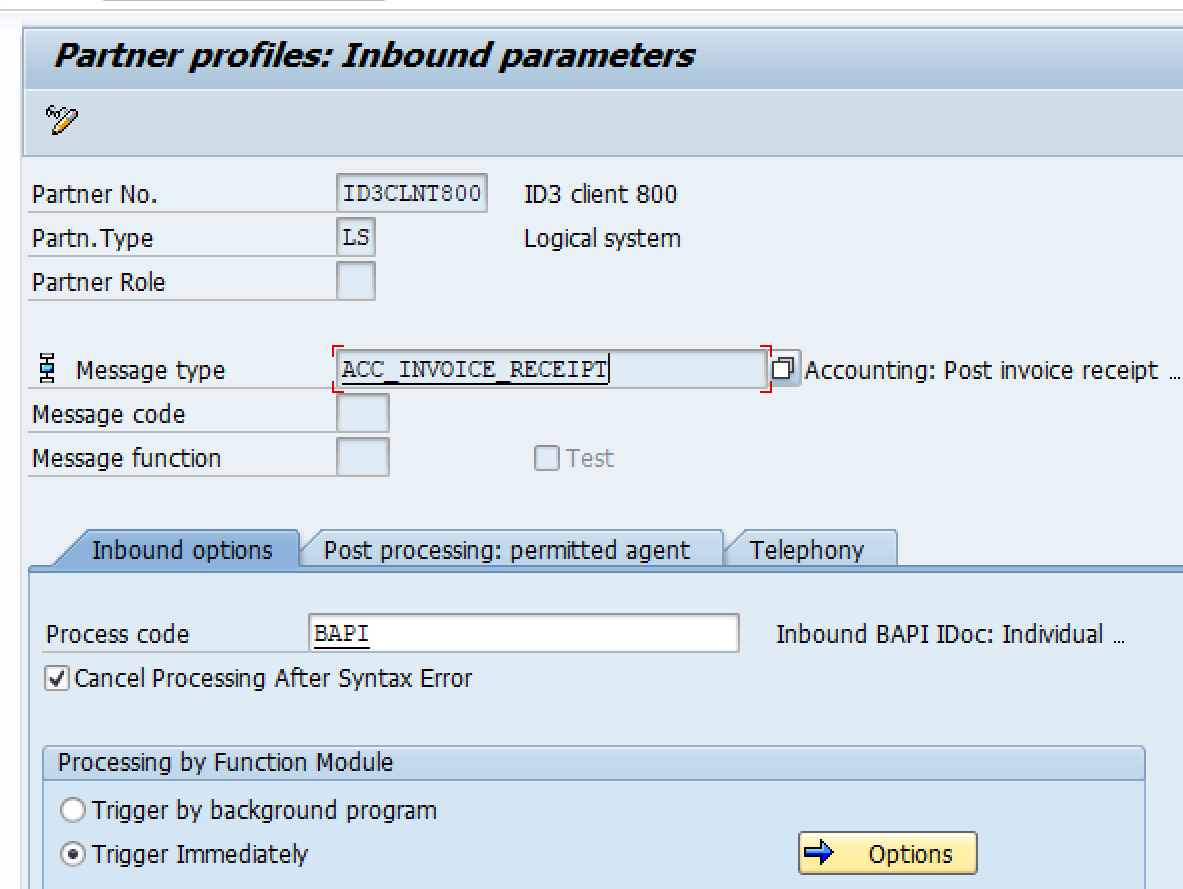This screenshot has height=889, width=1183.
Task: Switch to the Inbound options tab
Action: pos(181,550)
